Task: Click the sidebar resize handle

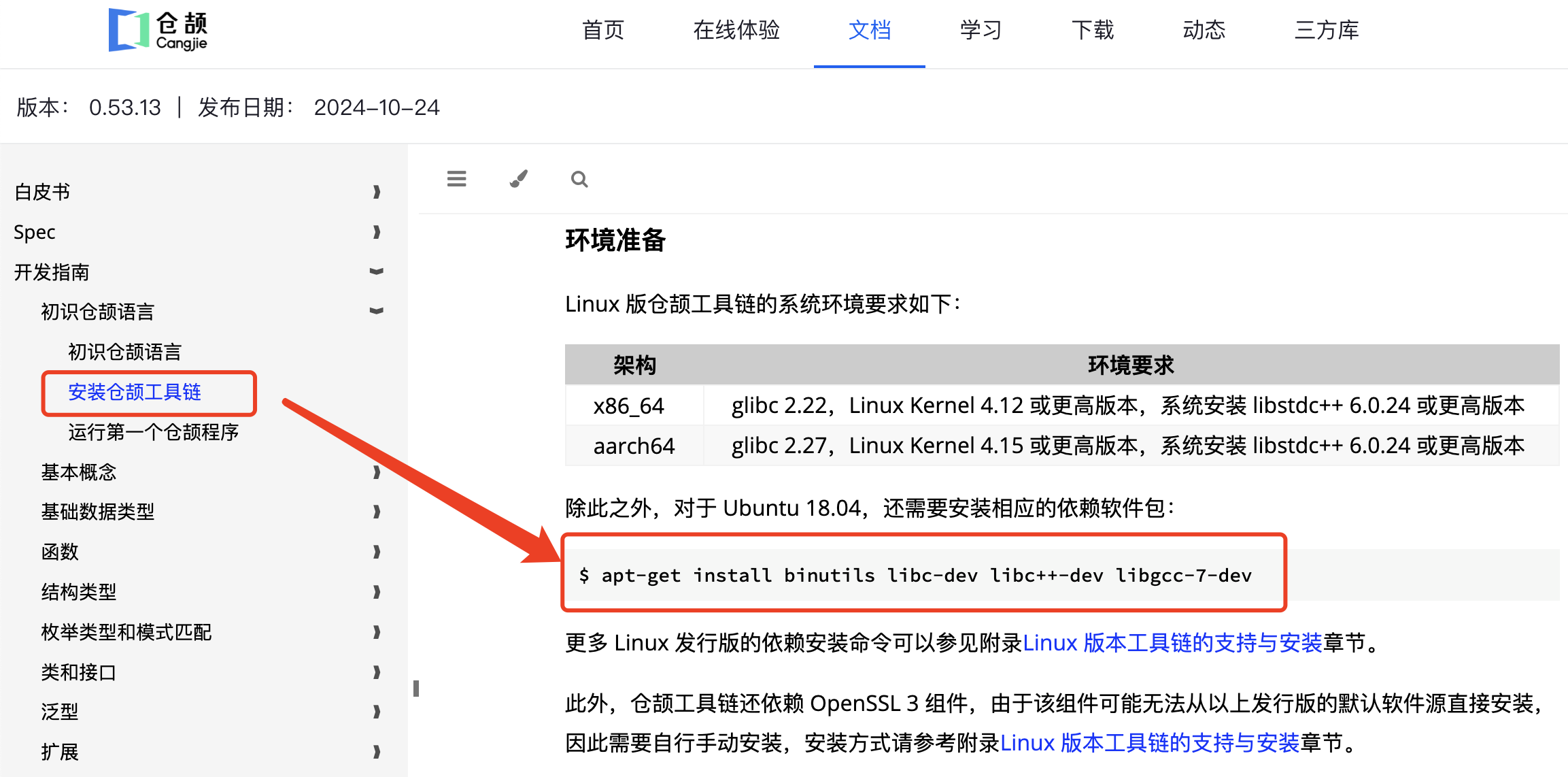Action: 416,689
